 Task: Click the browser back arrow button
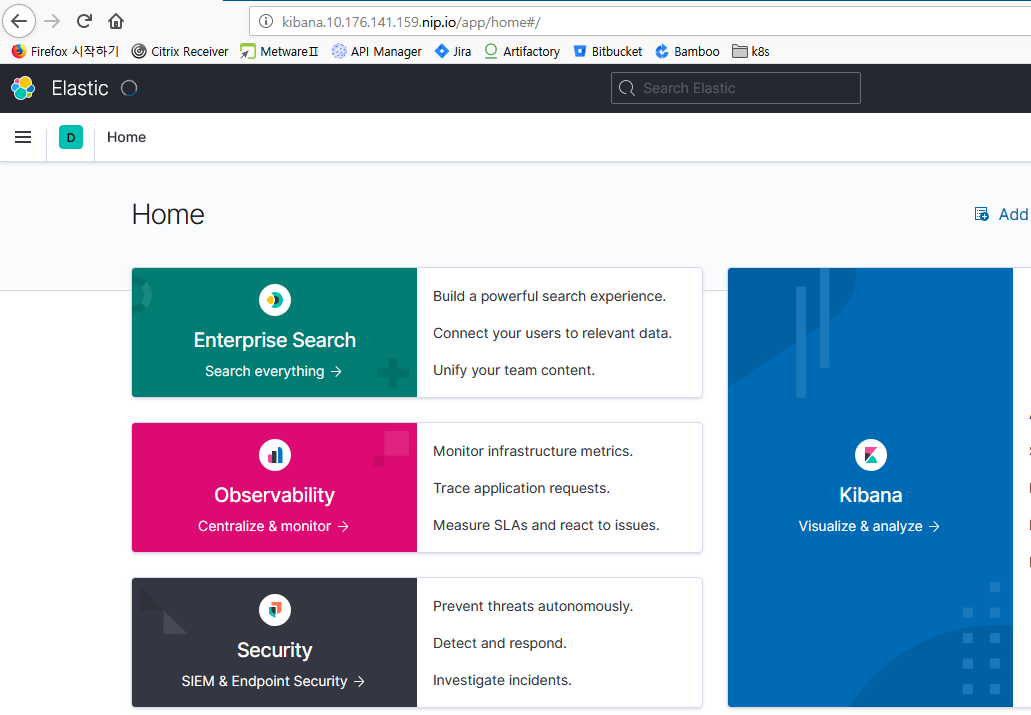pyautogui.click(x=19, y=21)
